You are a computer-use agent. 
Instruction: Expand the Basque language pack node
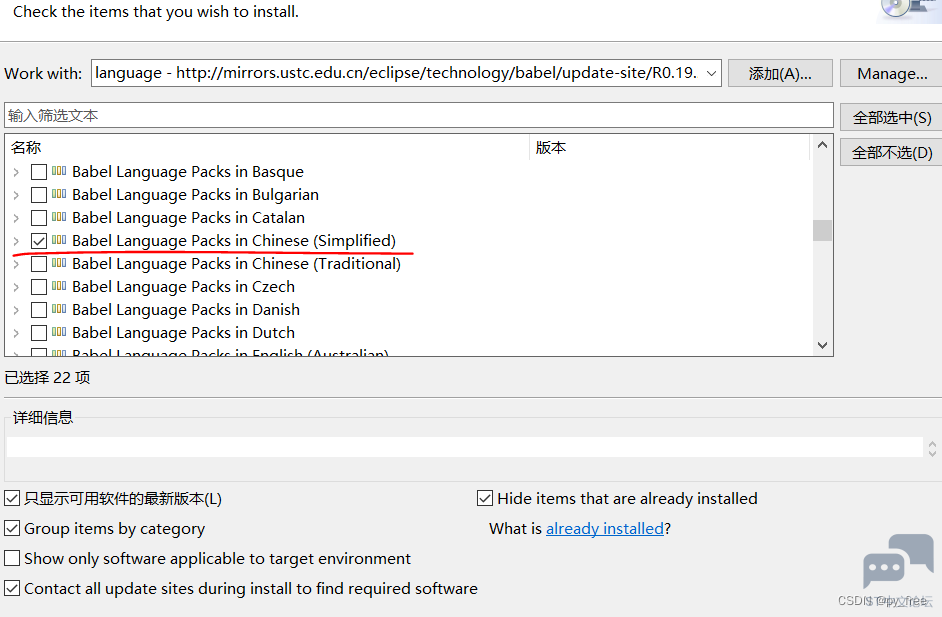pos(16,172)
